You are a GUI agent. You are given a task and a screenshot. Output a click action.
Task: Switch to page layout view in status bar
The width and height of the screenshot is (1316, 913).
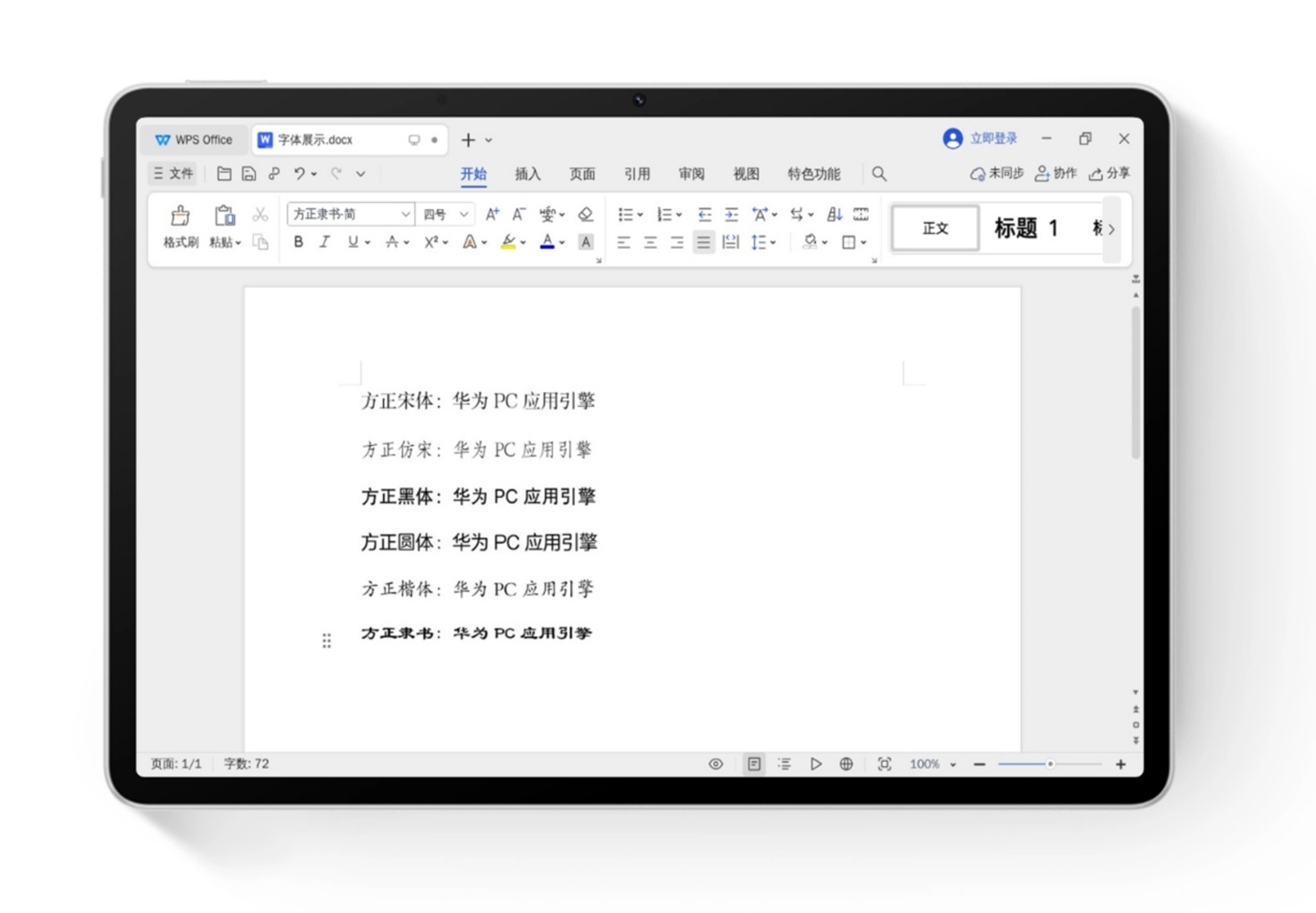point(754,764)
